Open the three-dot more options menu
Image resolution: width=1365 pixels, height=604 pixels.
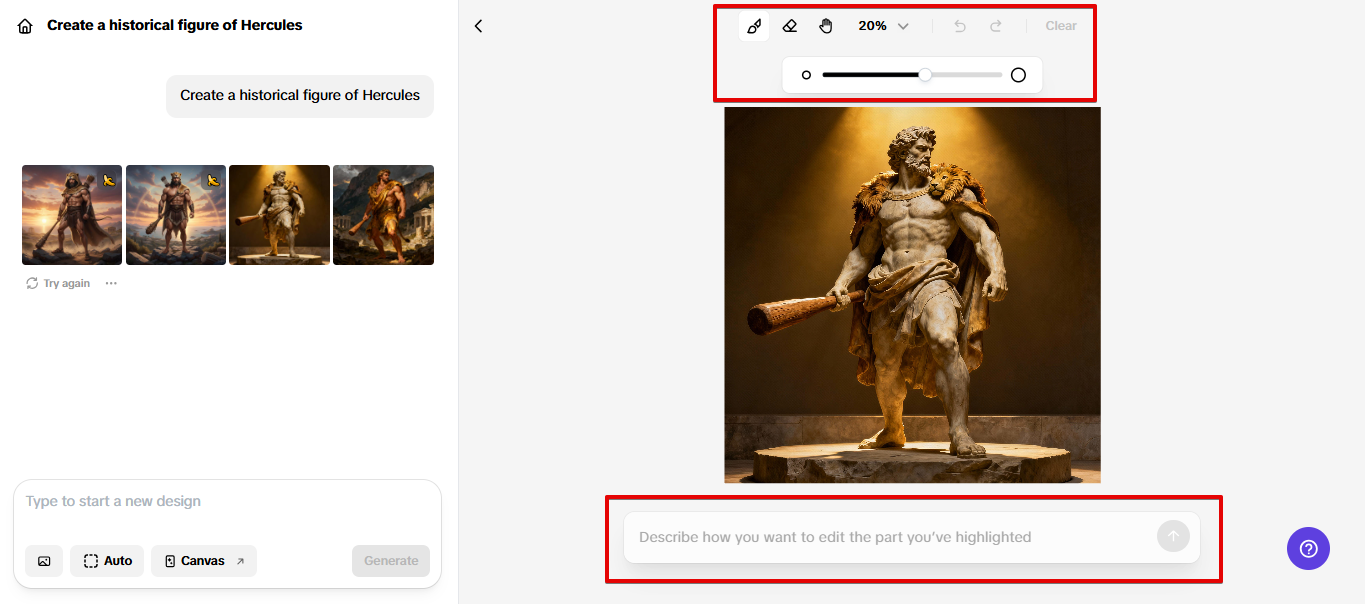click(111, 284)
